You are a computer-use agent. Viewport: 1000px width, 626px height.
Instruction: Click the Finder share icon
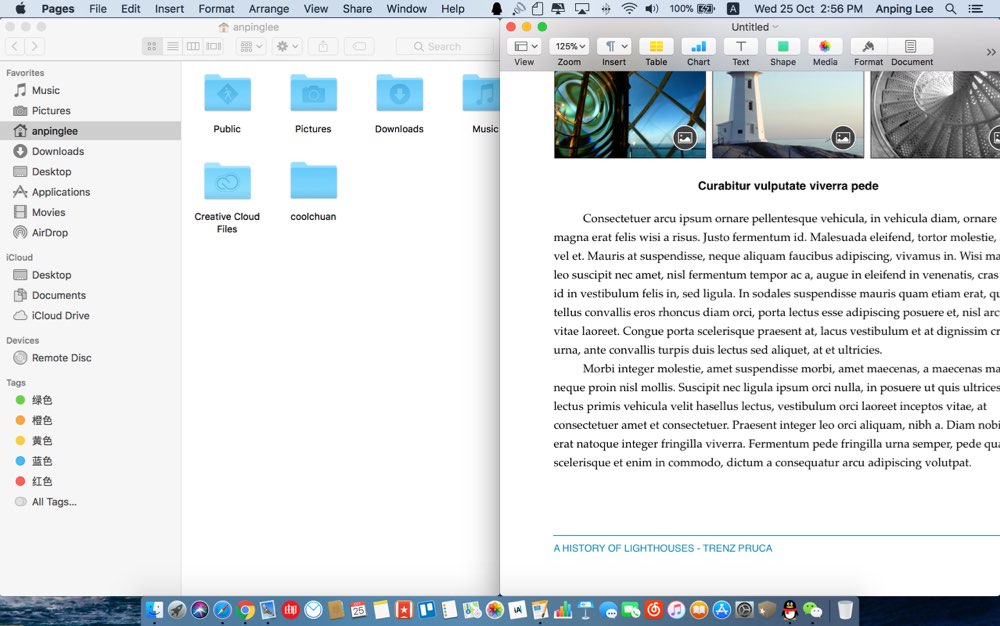click(x=323, y=46)
